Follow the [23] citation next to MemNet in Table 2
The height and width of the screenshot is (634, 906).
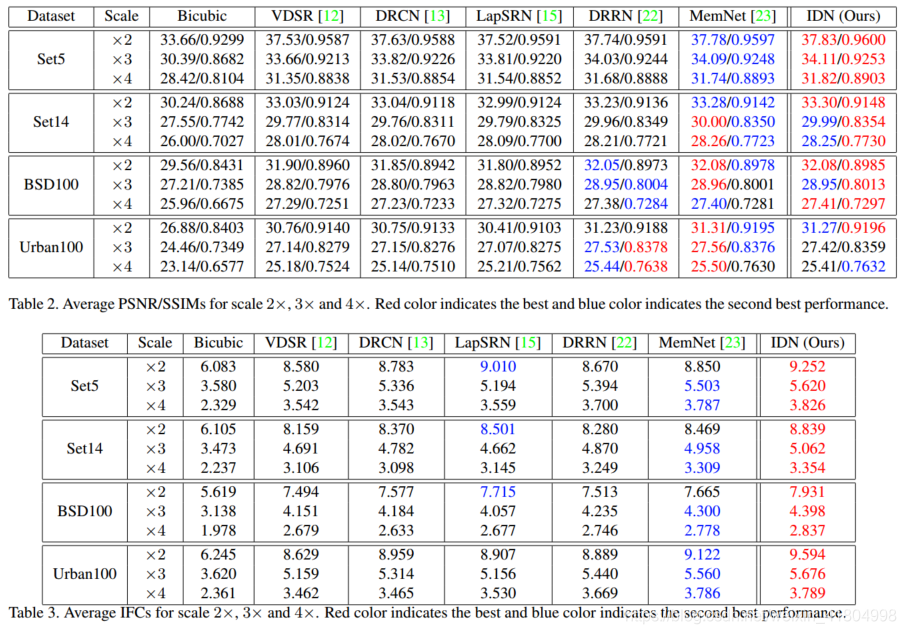pyautogui.click(x=763, y=16)
